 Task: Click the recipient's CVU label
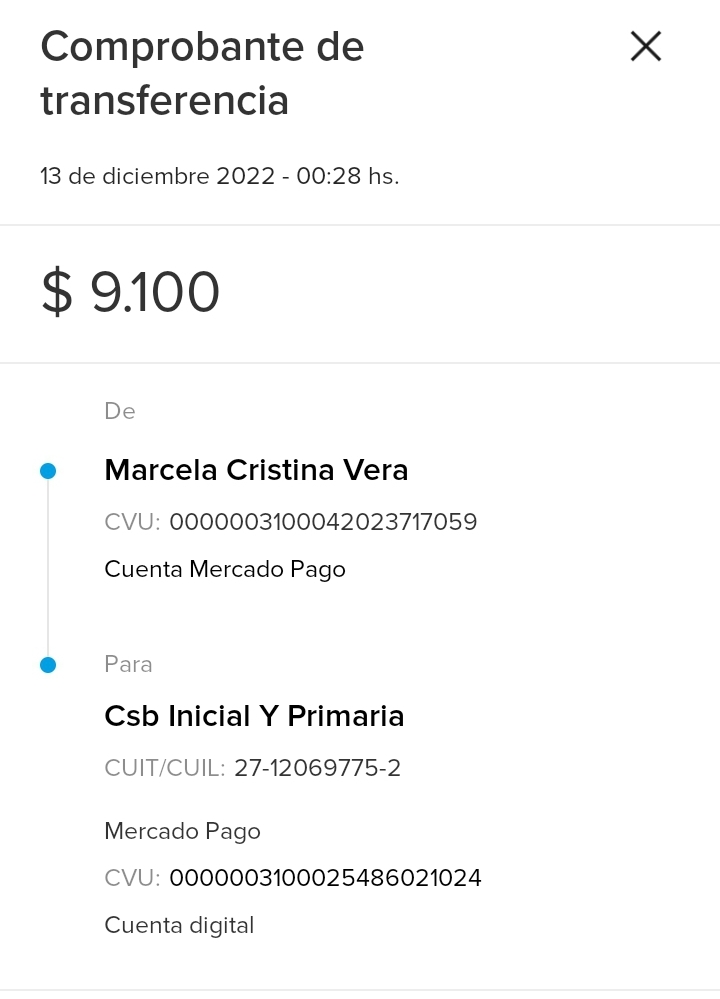[132, 878]
